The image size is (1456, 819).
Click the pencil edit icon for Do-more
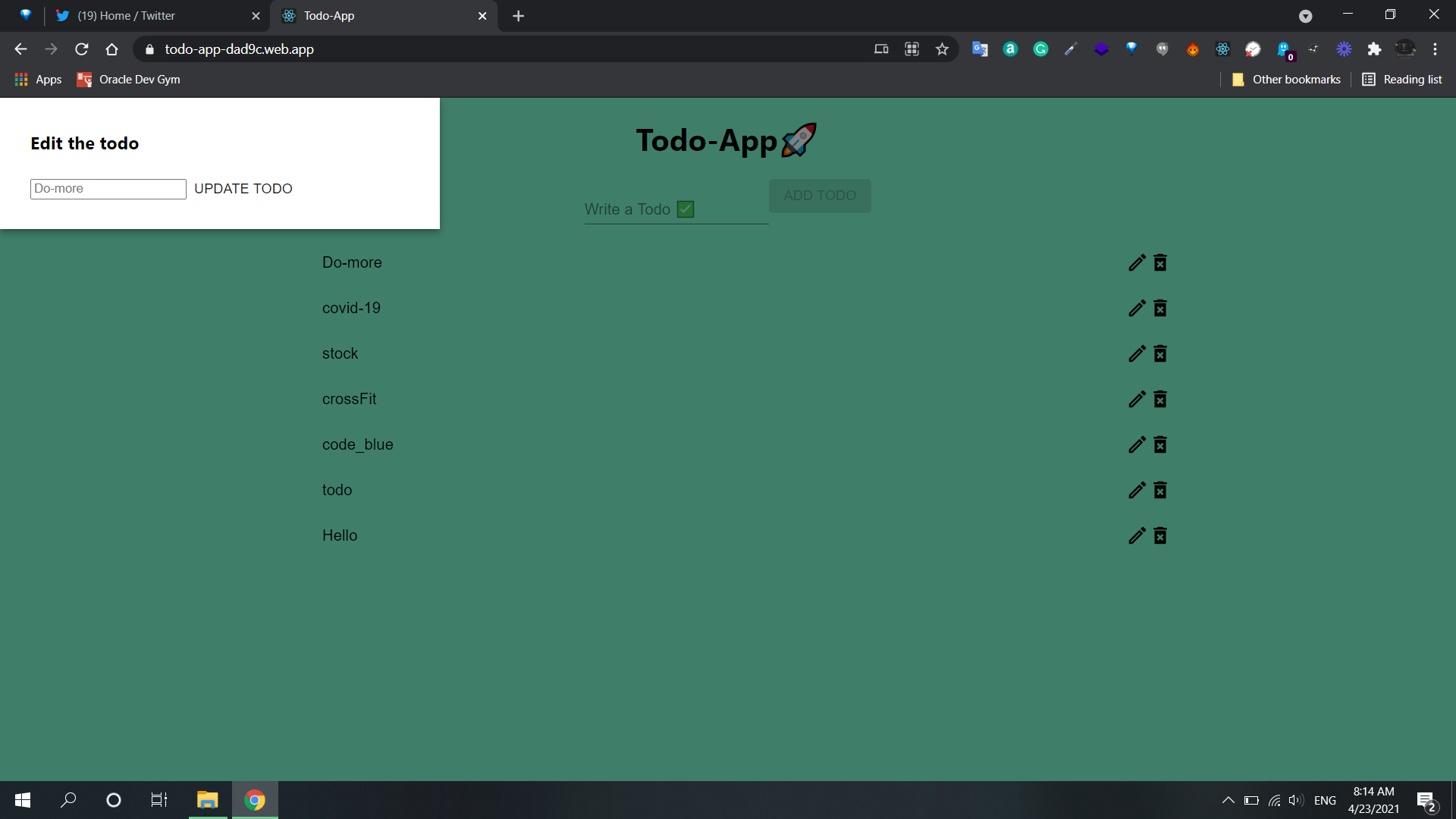pyautogui.click(x=1136, y=262)
